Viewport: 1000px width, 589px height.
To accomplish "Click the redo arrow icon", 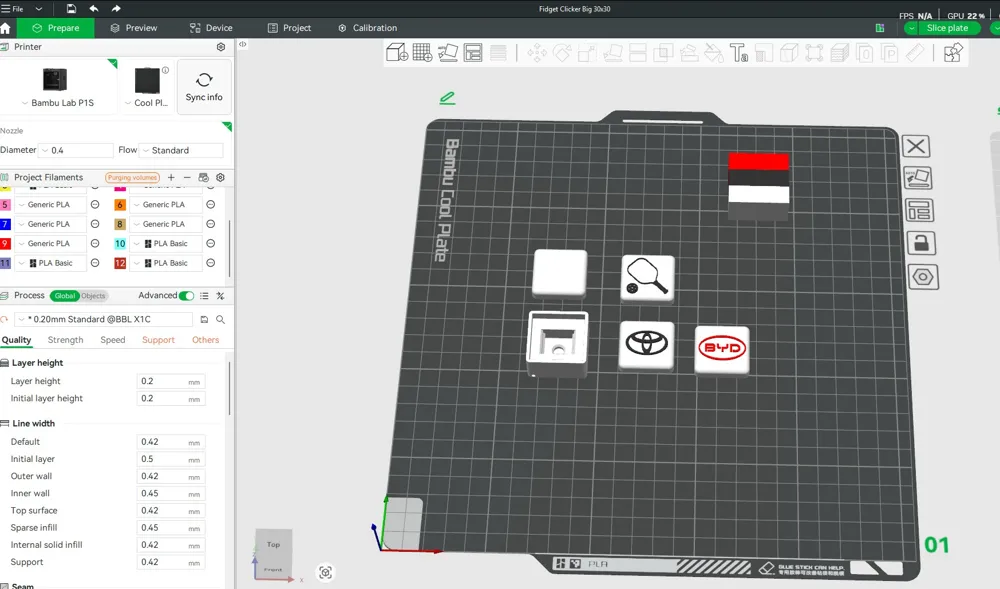I will [116, 8].
